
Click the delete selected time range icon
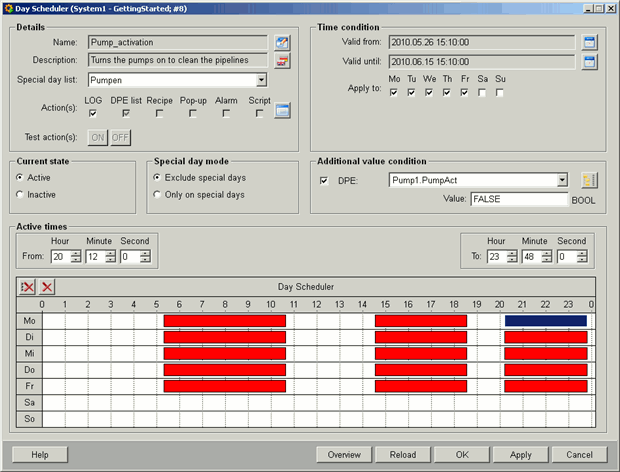47,287
